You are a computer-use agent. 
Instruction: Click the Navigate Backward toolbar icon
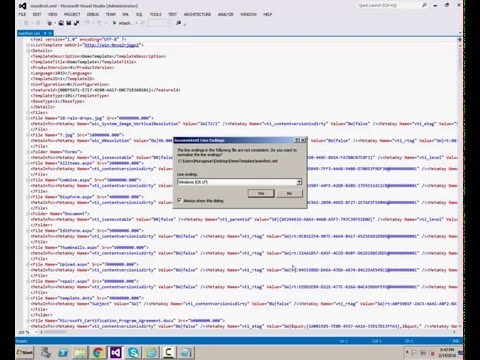(26, 23)
